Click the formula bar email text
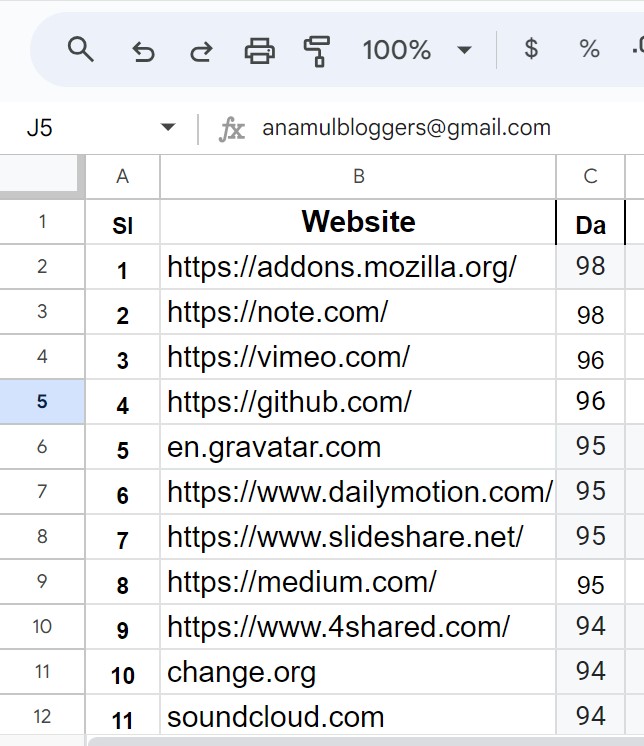 (x=406, y=128)
